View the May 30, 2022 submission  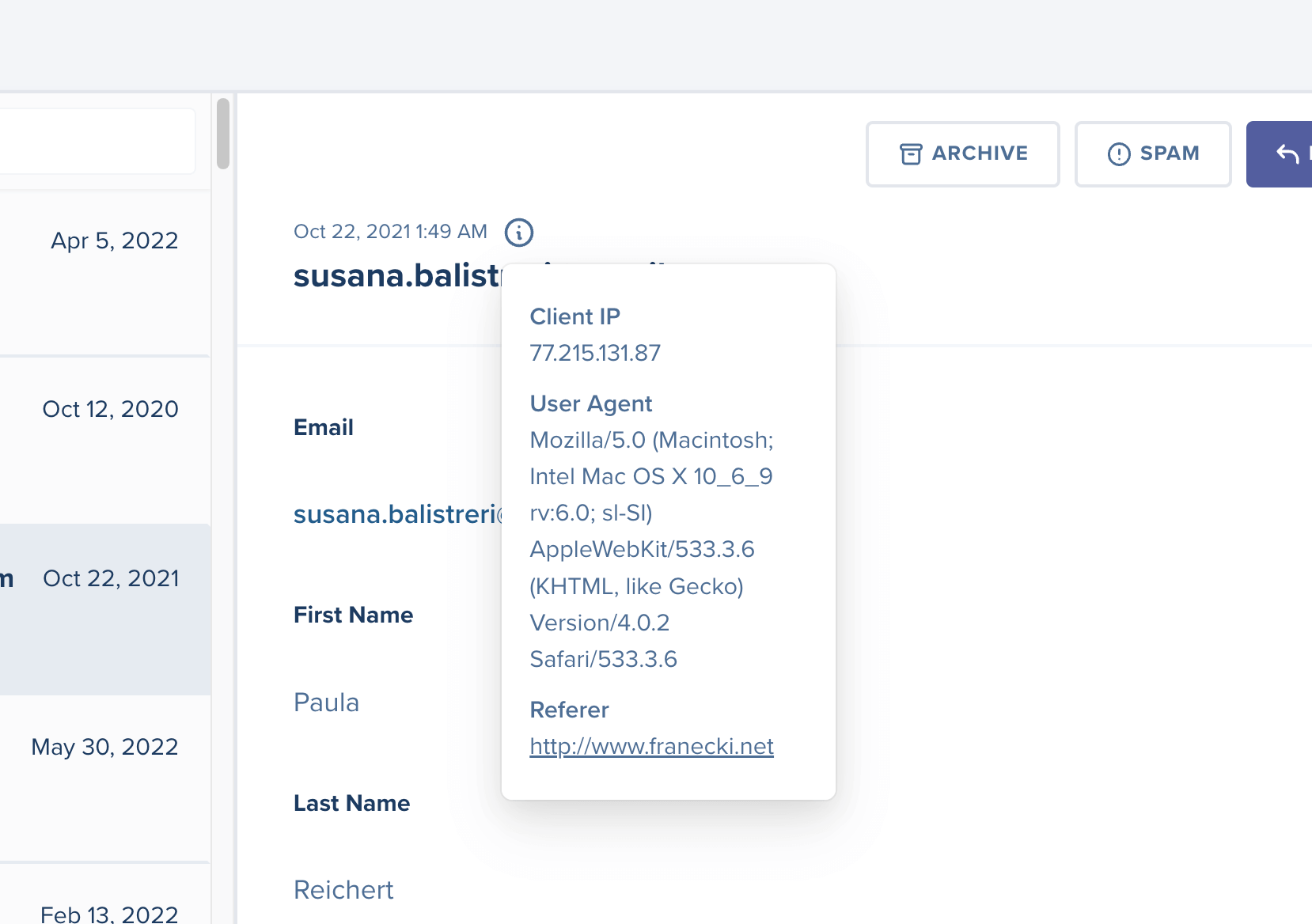coord(104,746)
